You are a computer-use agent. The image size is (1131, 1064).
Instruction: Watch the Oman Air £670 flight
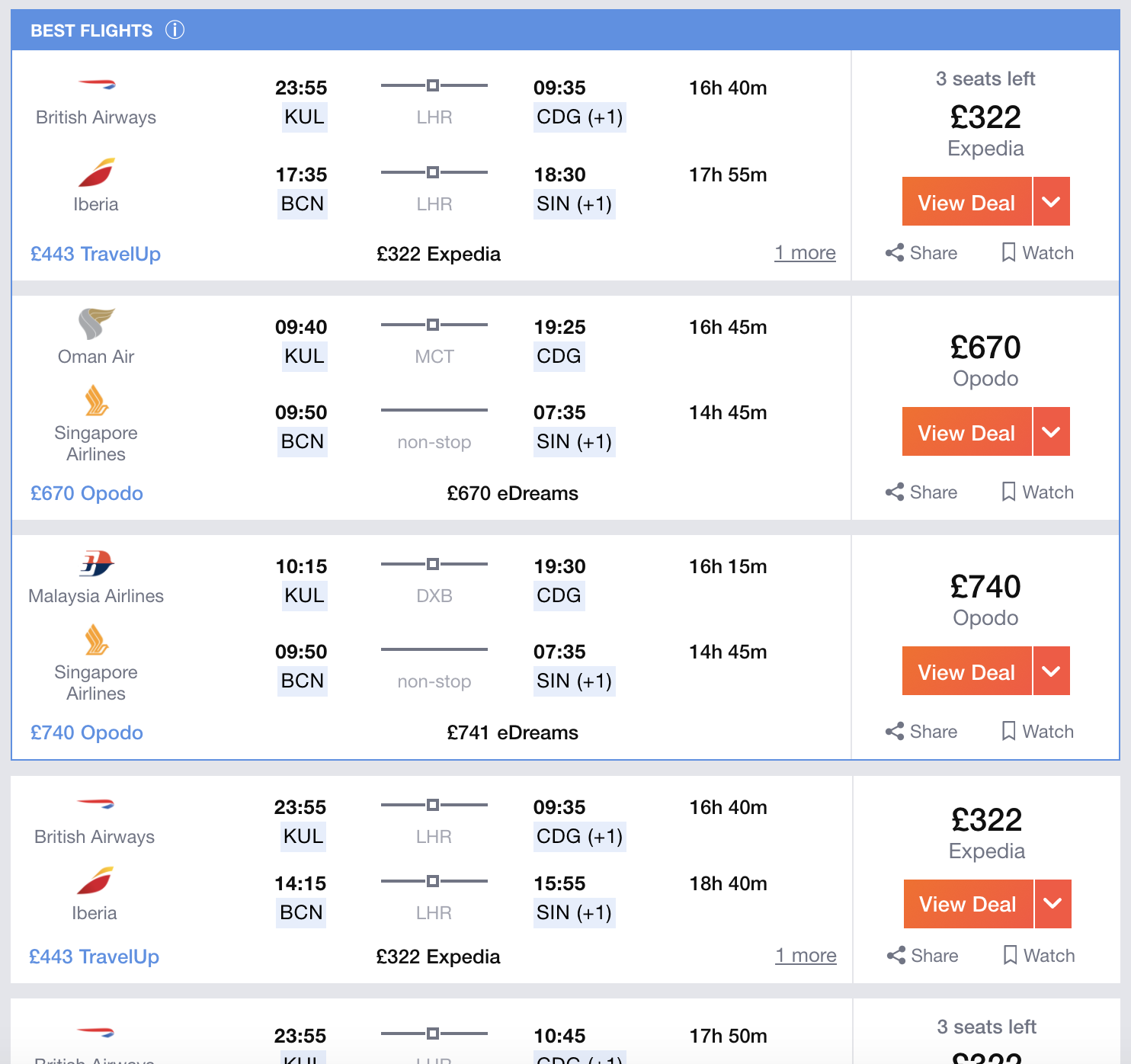pos(1037,492)
